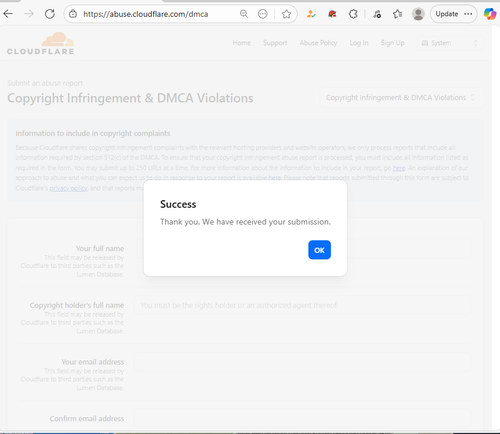Viewport: 500px width, 434px height.
Task: Click 'Thank you. We have received your submission.' text
Action: click(245, 222)
